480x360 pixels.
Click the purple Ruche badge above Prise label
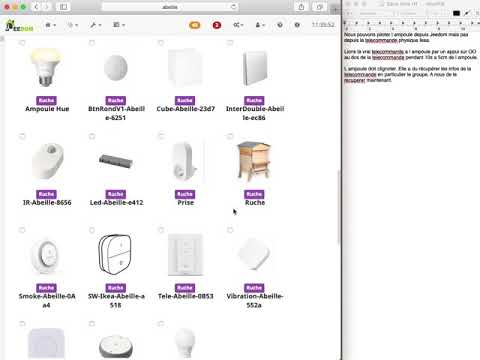(x=185, y=194)
